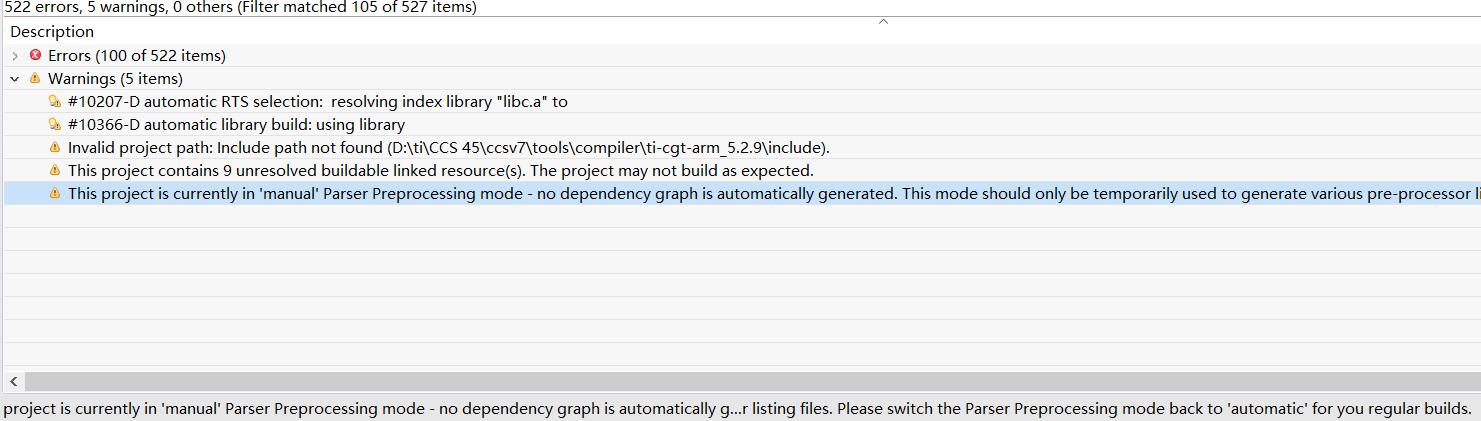The image size is (1481, 421).
Task: Select the "Errors (100 of 522 items)" row
Action: (136, 56)
